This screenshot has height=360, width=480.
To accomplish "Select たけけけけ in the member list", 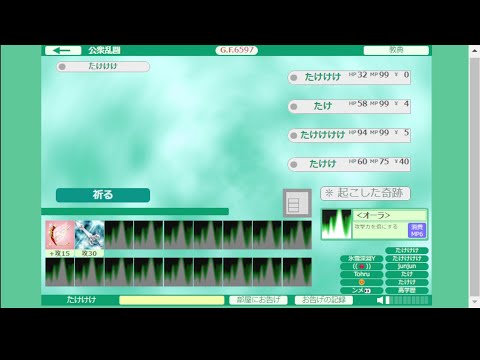I will [x=407, y=258].
